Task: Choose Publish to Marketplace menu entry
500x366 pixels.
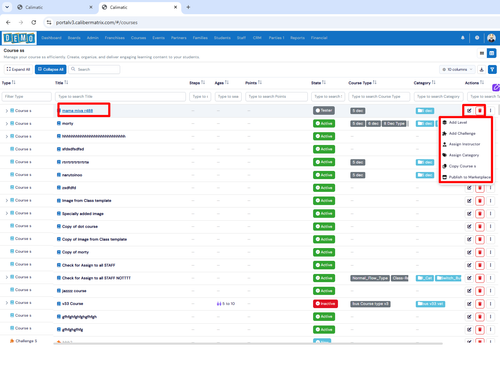Action: (x=466, y=177)
